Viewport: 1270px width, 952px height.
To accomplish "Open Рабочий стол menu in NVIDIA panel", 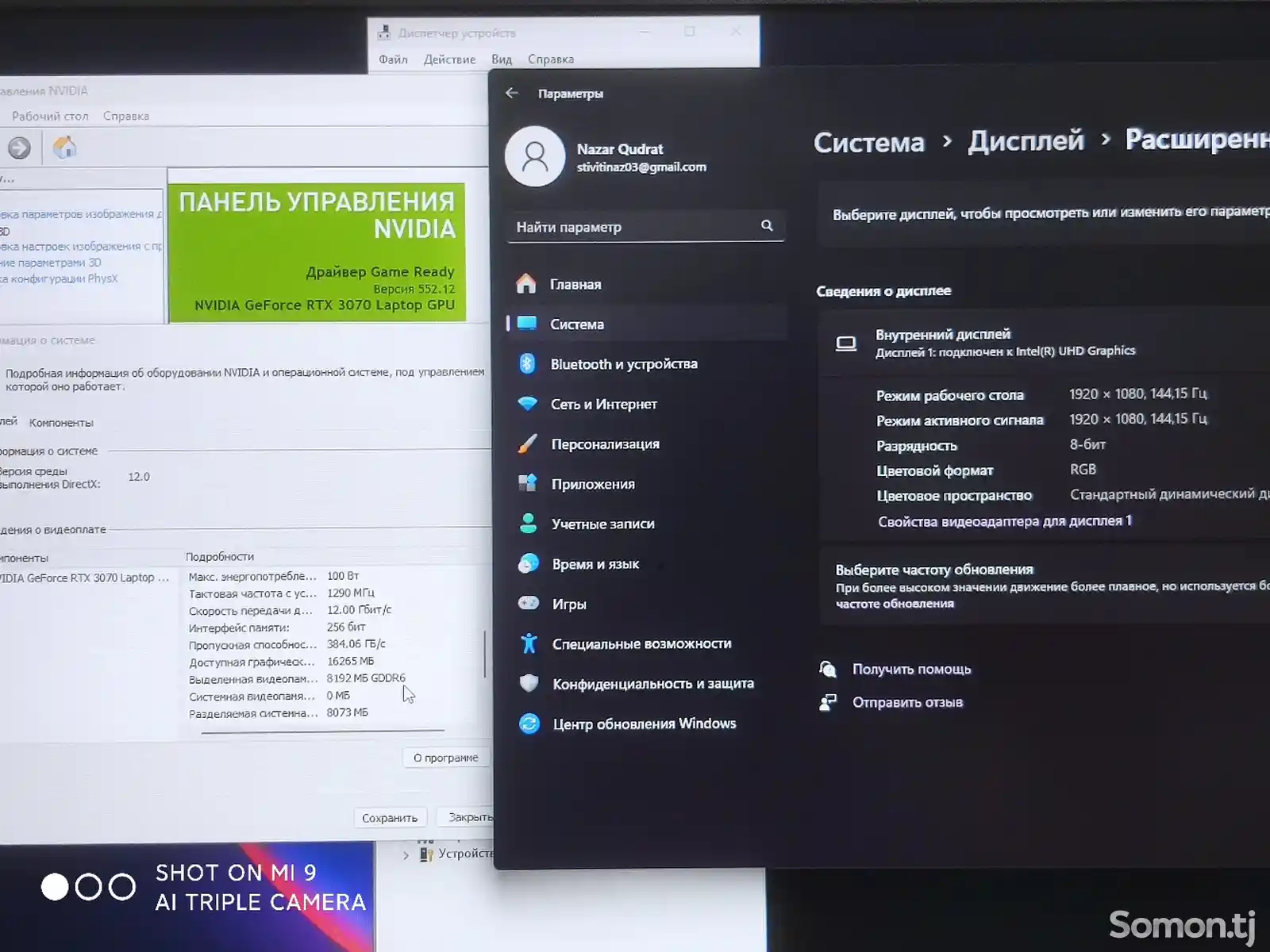I will coord(50,116).
